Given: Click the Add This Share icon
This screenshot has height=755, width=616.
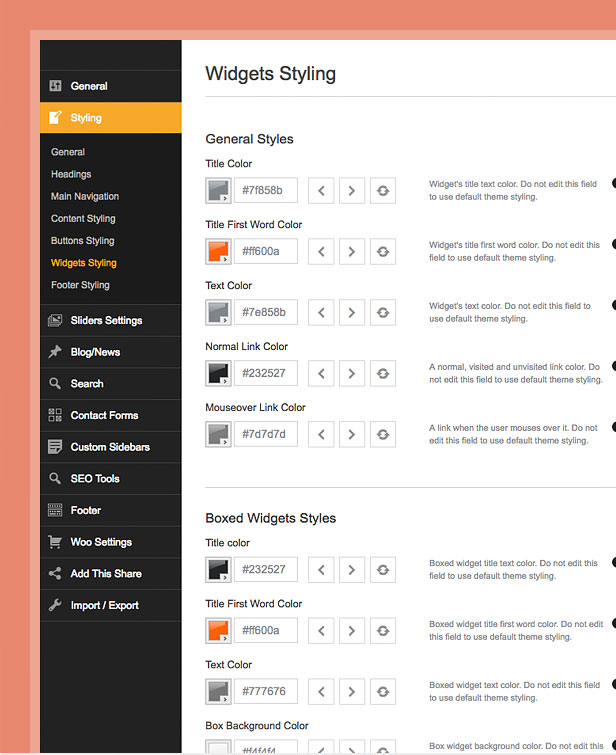Looking at the screenshot, I should click(56, 573).
